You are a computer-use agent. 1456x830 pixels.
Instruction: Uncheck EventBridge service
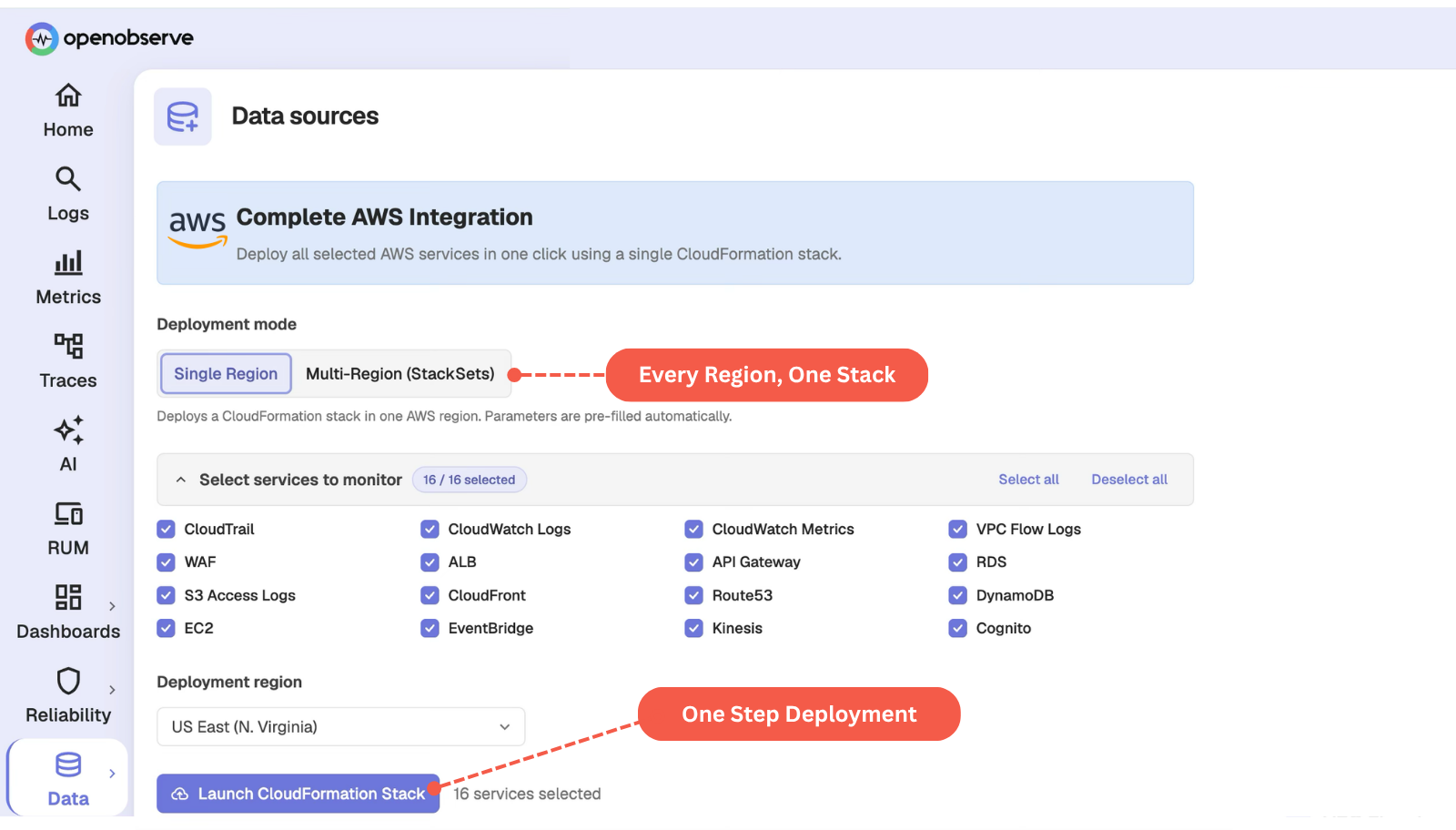pyautogui.click(x=430, y=628)
